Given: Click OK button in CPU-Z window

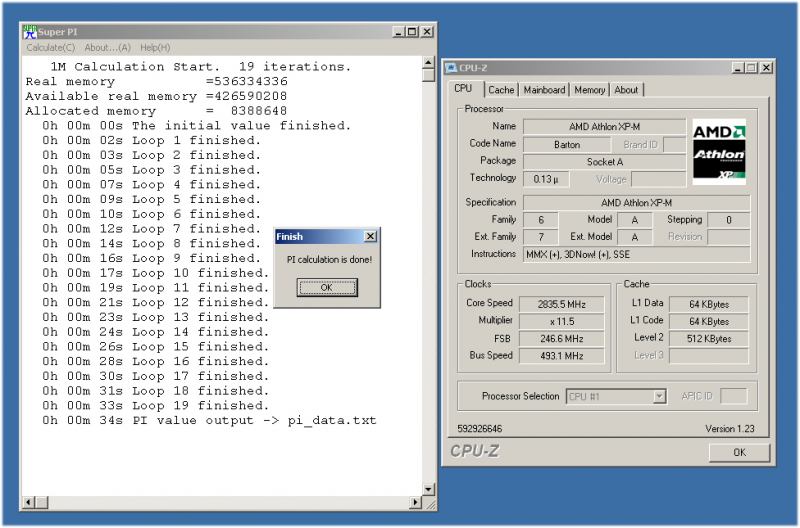Looking at the screenshot, I should point(739,452).
